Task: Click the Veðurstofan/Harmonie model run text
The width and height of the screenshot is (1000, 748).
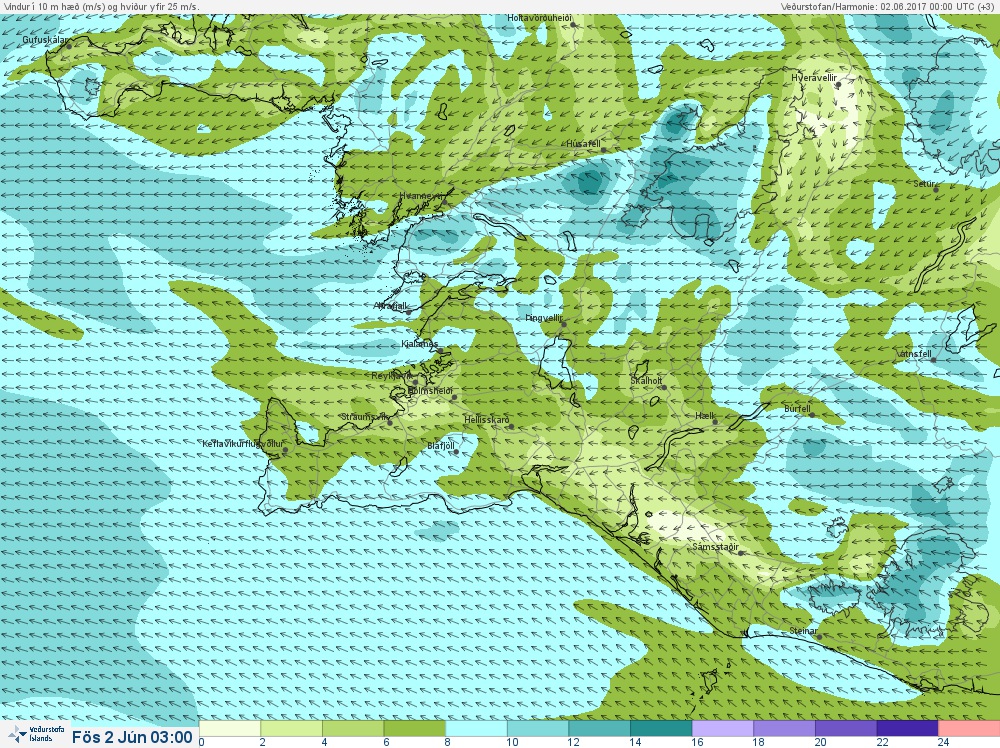Action: coord(886,6)
